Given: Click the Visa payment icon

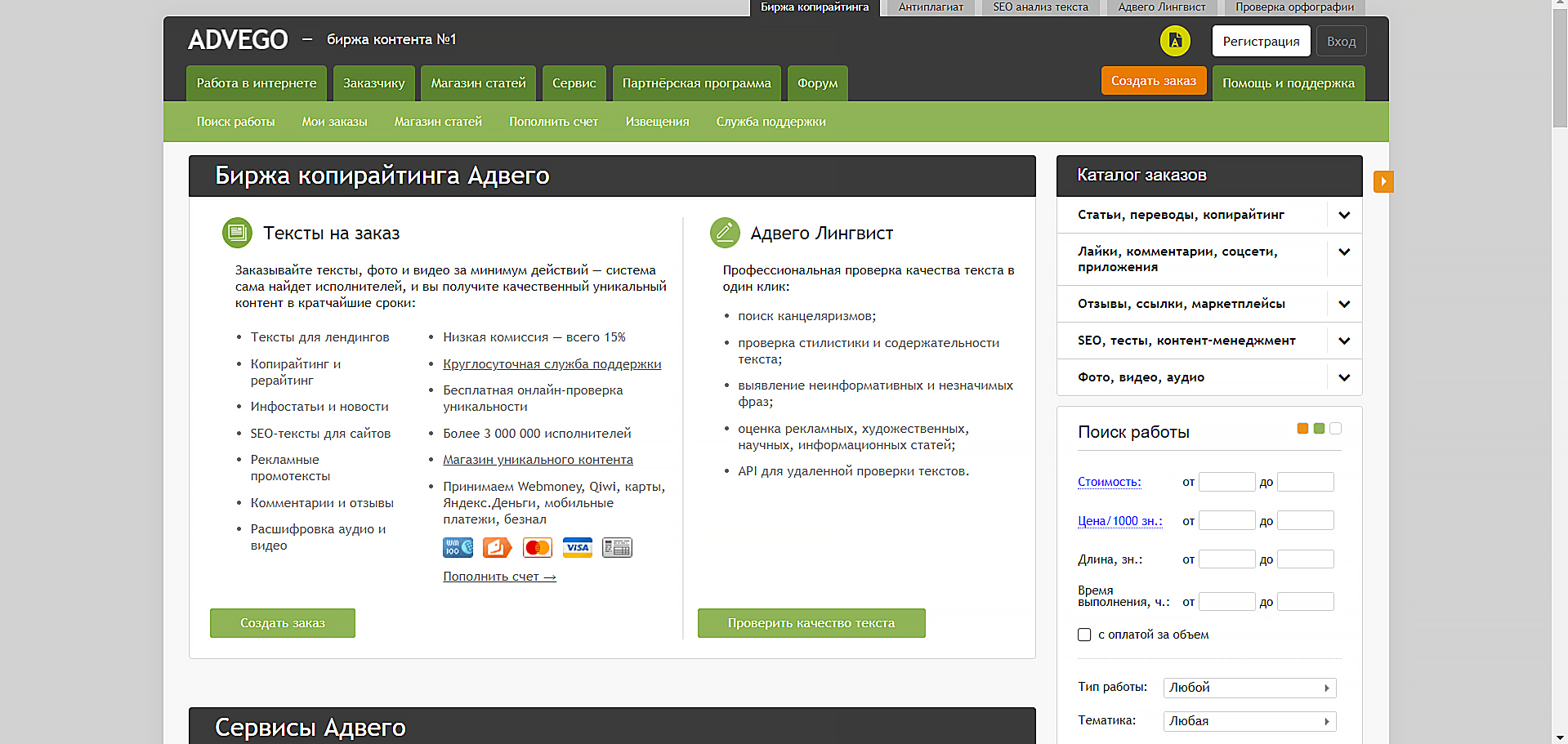Looking at the screenshot, I should click(x=577, y=547).
